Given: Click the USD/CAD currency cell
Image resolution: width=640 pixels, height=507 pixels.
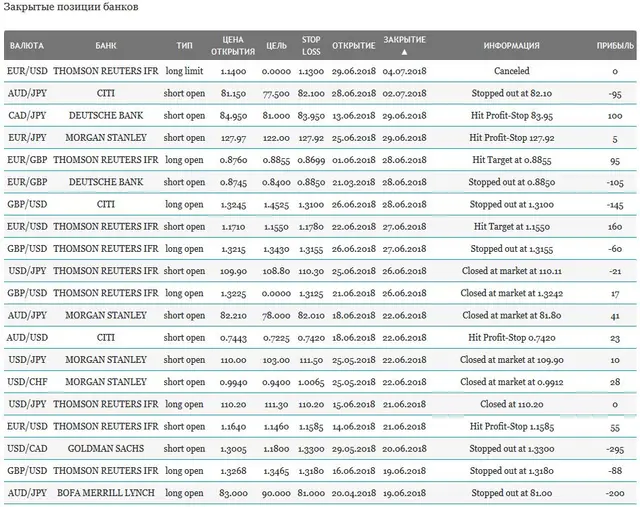Looking at the screenshot, I should pyautogui.click(x=27, y=449).
